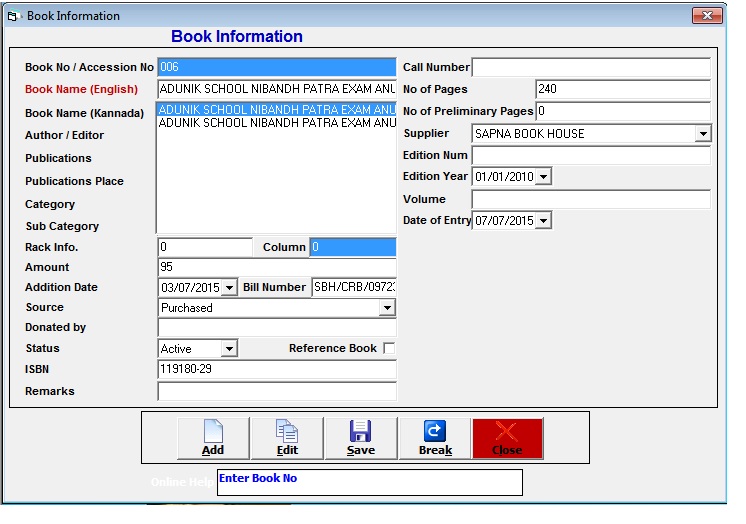Open the Edition Year date picker
The height and width of the screenshot is (524, 746).
click(x=543, y=177)
